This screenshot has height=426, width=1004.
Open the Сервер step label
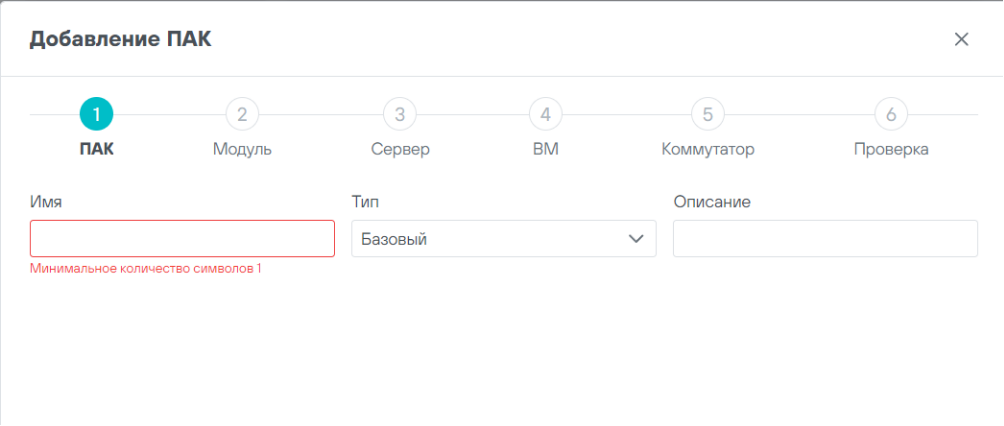point(400,150)
